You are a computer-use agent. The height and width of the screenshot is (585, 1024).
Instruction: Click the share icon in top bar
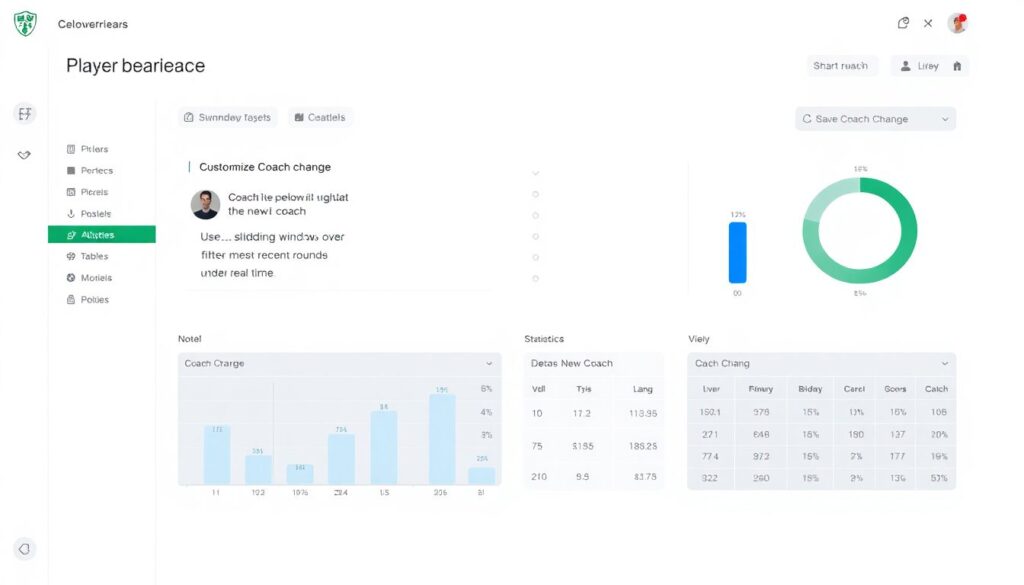pos(903,23)
